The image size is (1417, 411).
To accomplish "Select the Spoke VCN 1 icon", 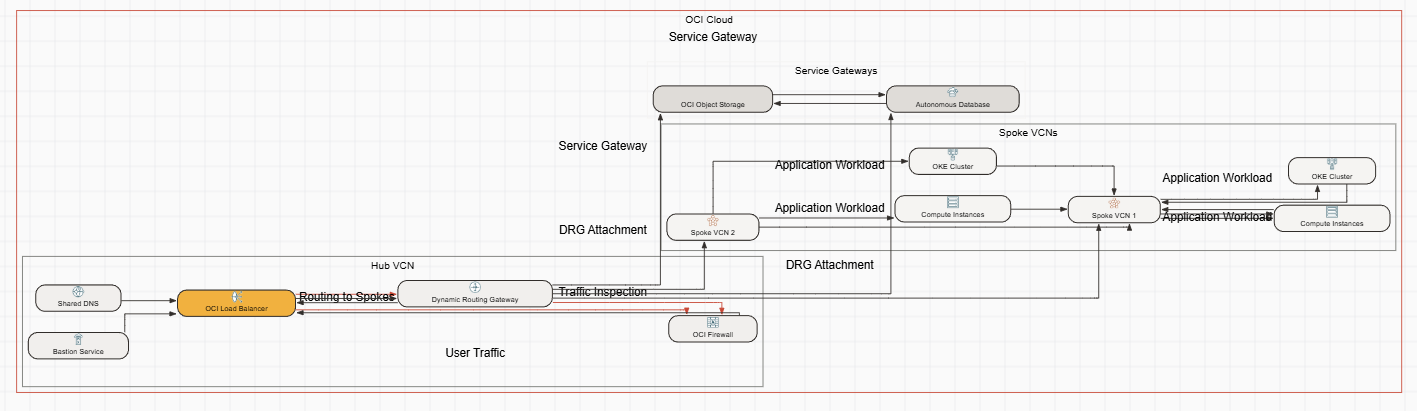I will pyautogui.click(x=1113, y=203).
